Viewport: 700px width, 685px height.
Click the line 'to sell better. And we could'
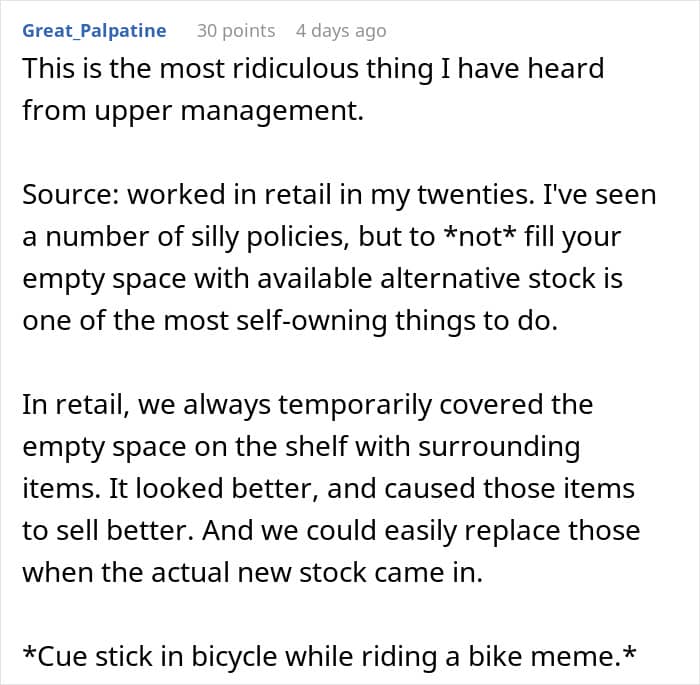(331, 530)
